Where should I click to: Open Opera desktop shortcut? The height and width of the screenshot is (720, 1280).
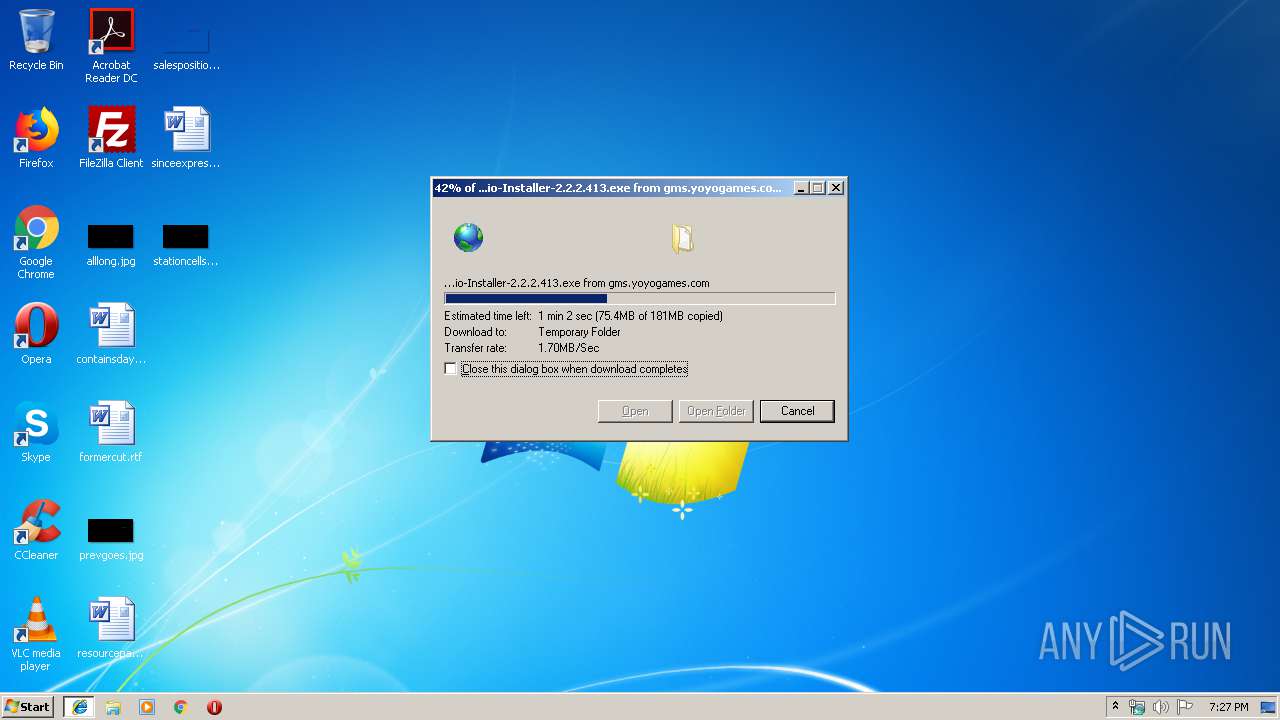tap(36, 334)
